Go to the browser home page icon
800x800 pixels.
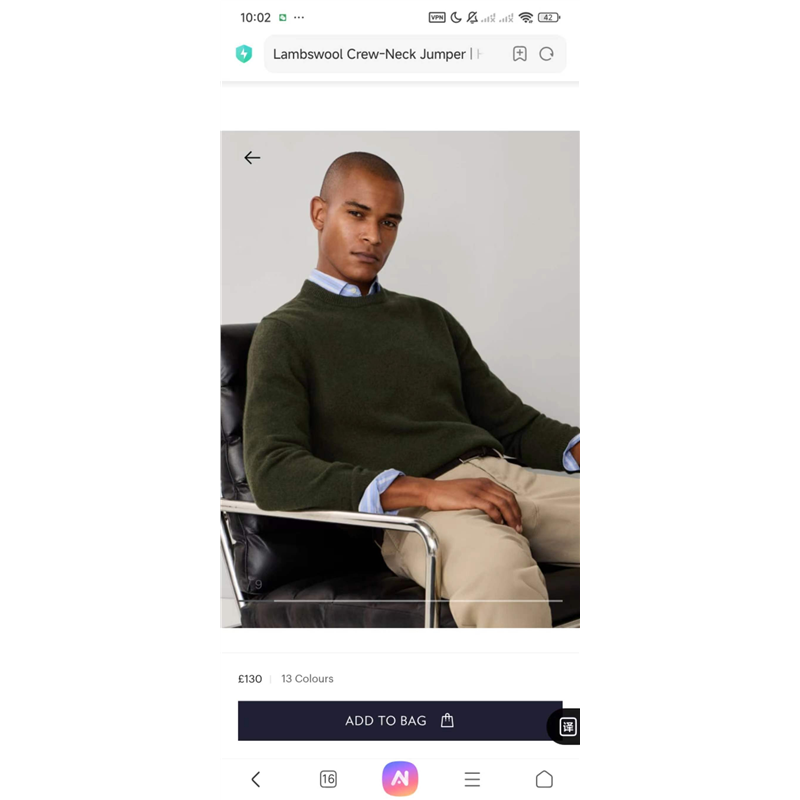pyautogui.click(x=544, y=779)
